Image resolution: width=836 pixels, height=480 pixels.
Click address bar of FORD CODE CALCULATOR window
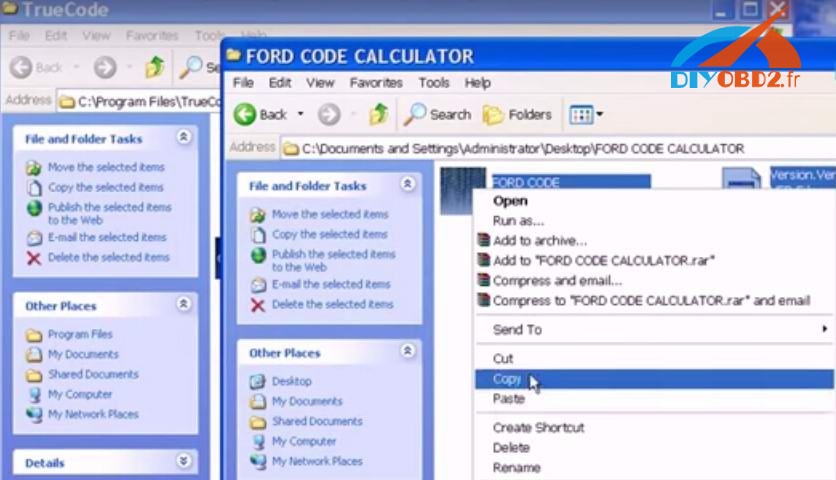[557, 148]
